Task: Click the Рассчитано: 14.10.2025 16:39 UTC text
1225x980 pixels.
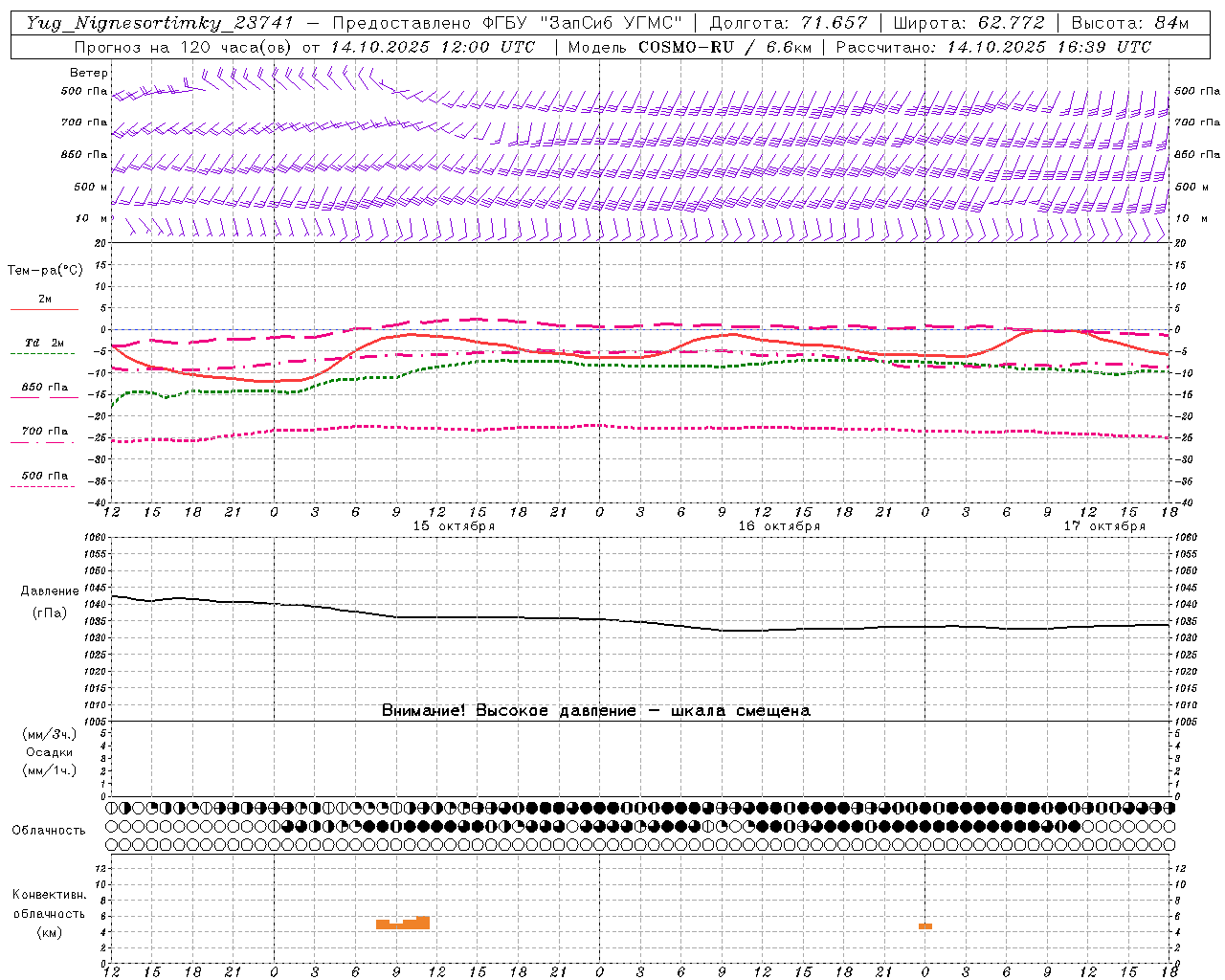Action: coord(993,47)
